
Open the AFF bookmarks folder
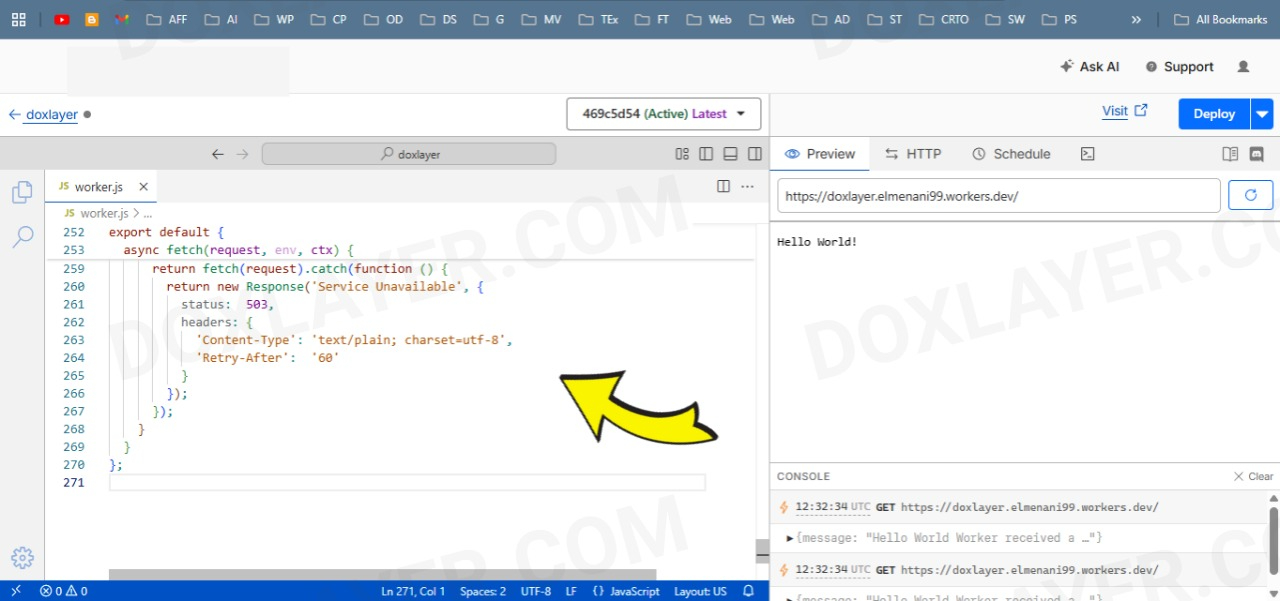[x=166, y=19]
